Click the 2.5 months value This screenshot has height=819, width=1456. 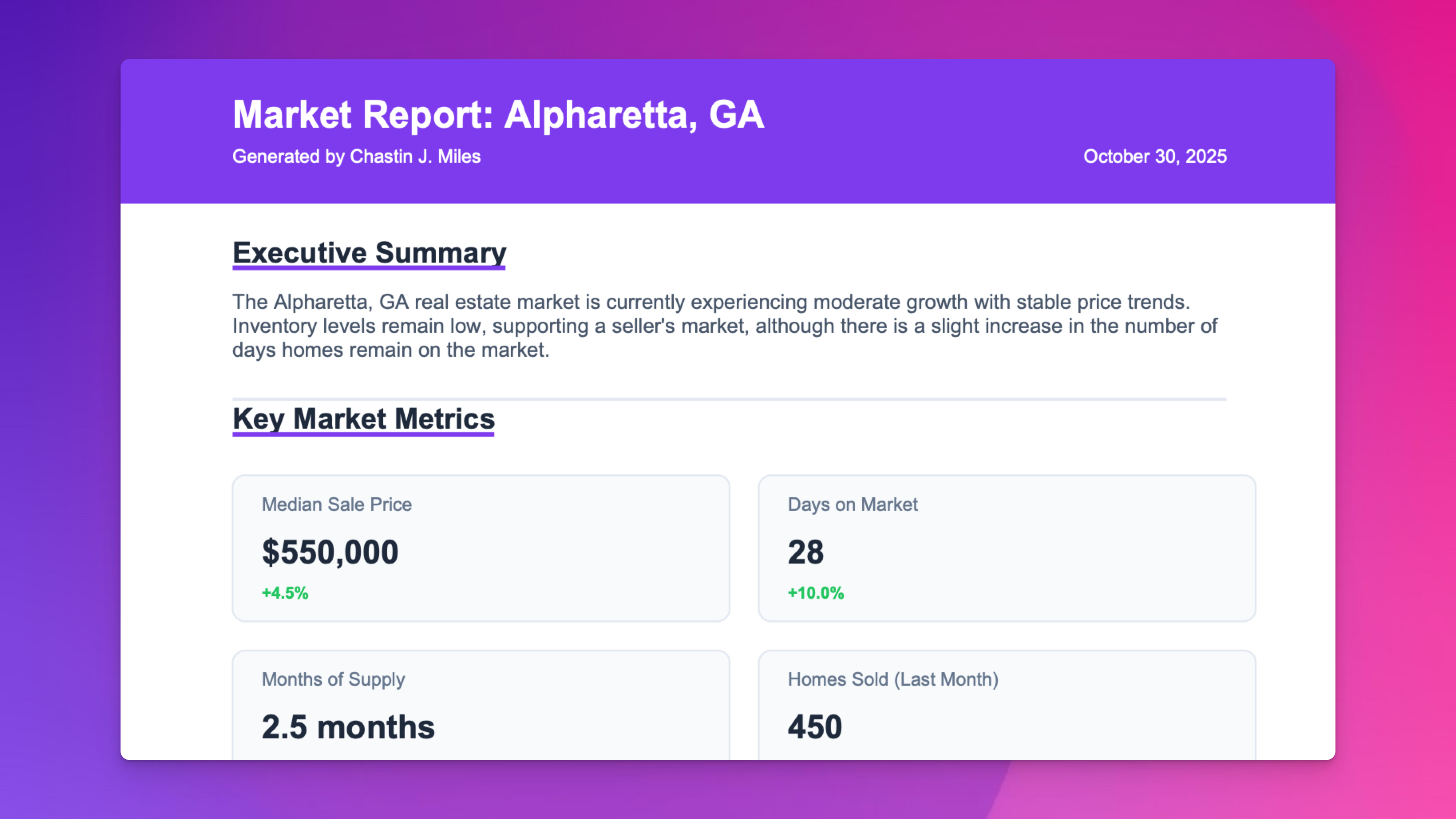(348, 727)
